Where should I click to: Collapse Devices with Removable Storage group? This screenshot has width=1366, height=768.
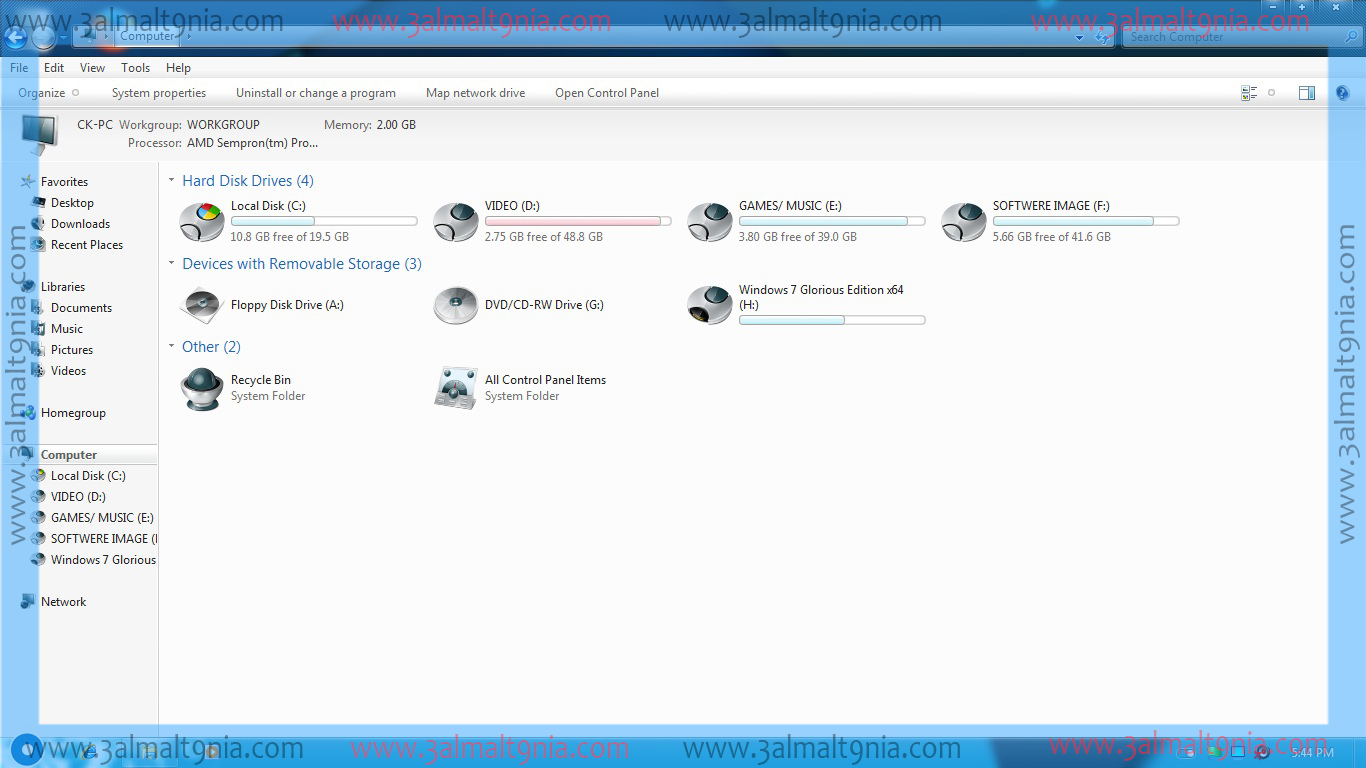pyautogui.click(x=172, y=264)
